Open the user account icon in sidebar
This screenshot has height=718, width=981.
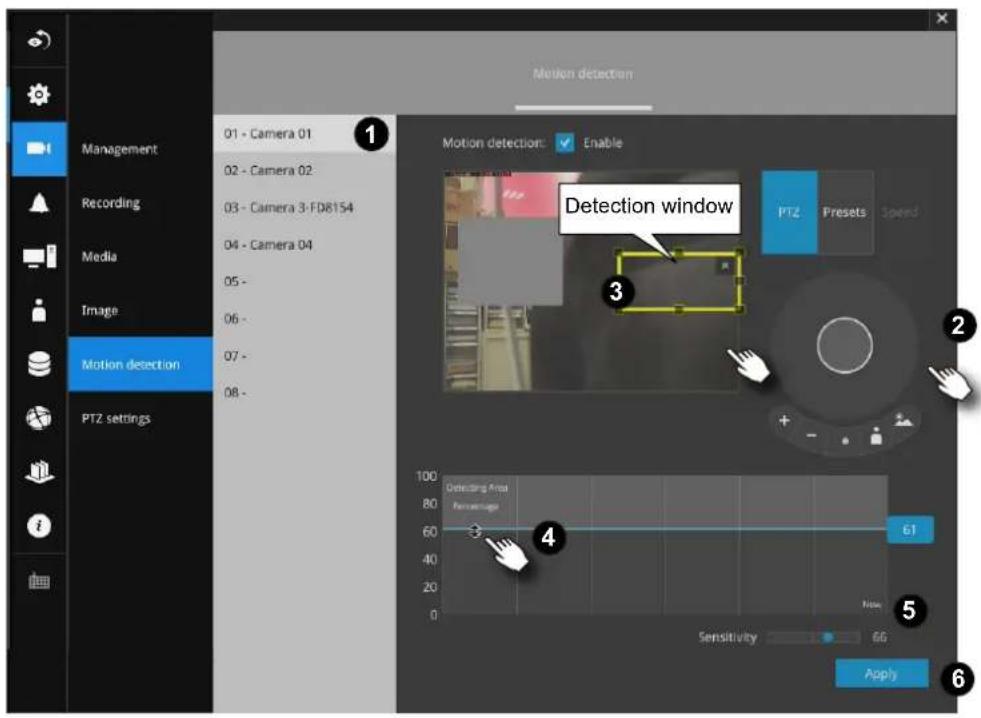pos(39,310)
